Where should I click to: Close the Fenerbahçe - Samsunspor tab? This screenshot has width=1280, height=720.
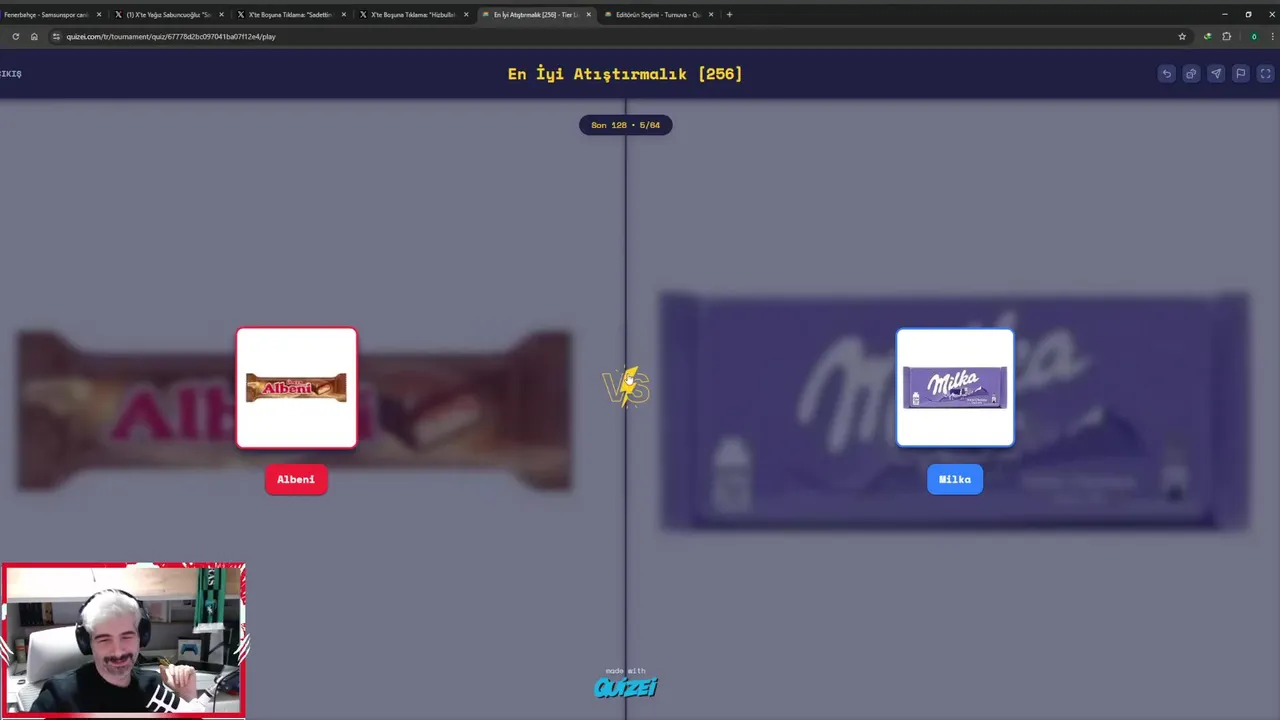click(x=99, y=15)
